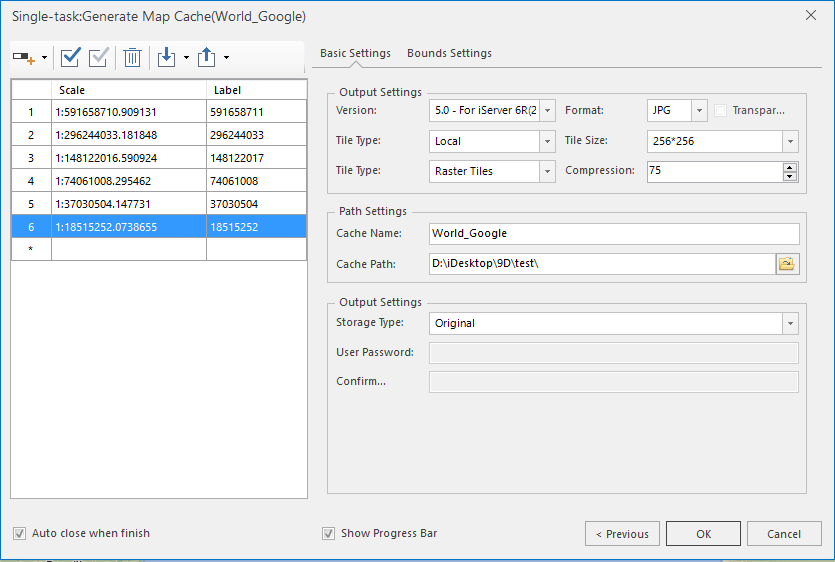Switch to Bounds Settings tab

pos(449,53)
